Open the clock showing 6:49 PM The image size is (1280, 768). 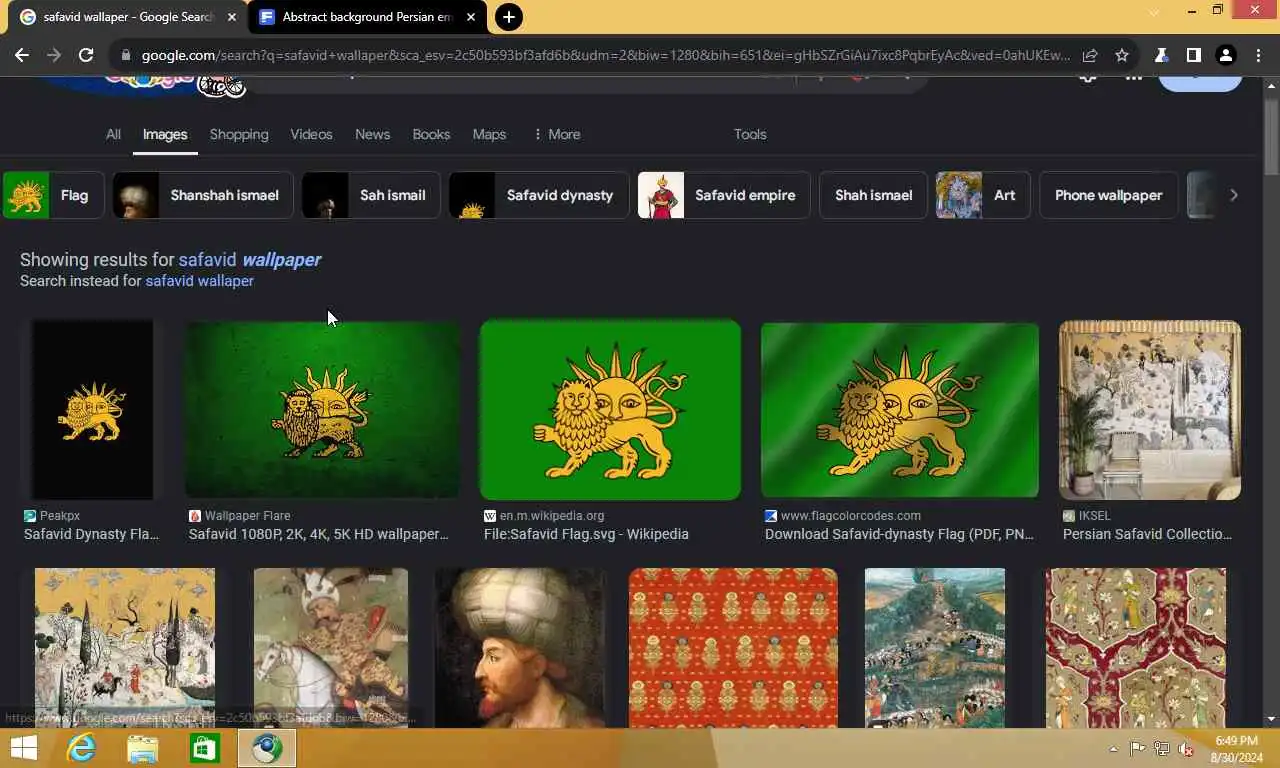click(1236, 749)
